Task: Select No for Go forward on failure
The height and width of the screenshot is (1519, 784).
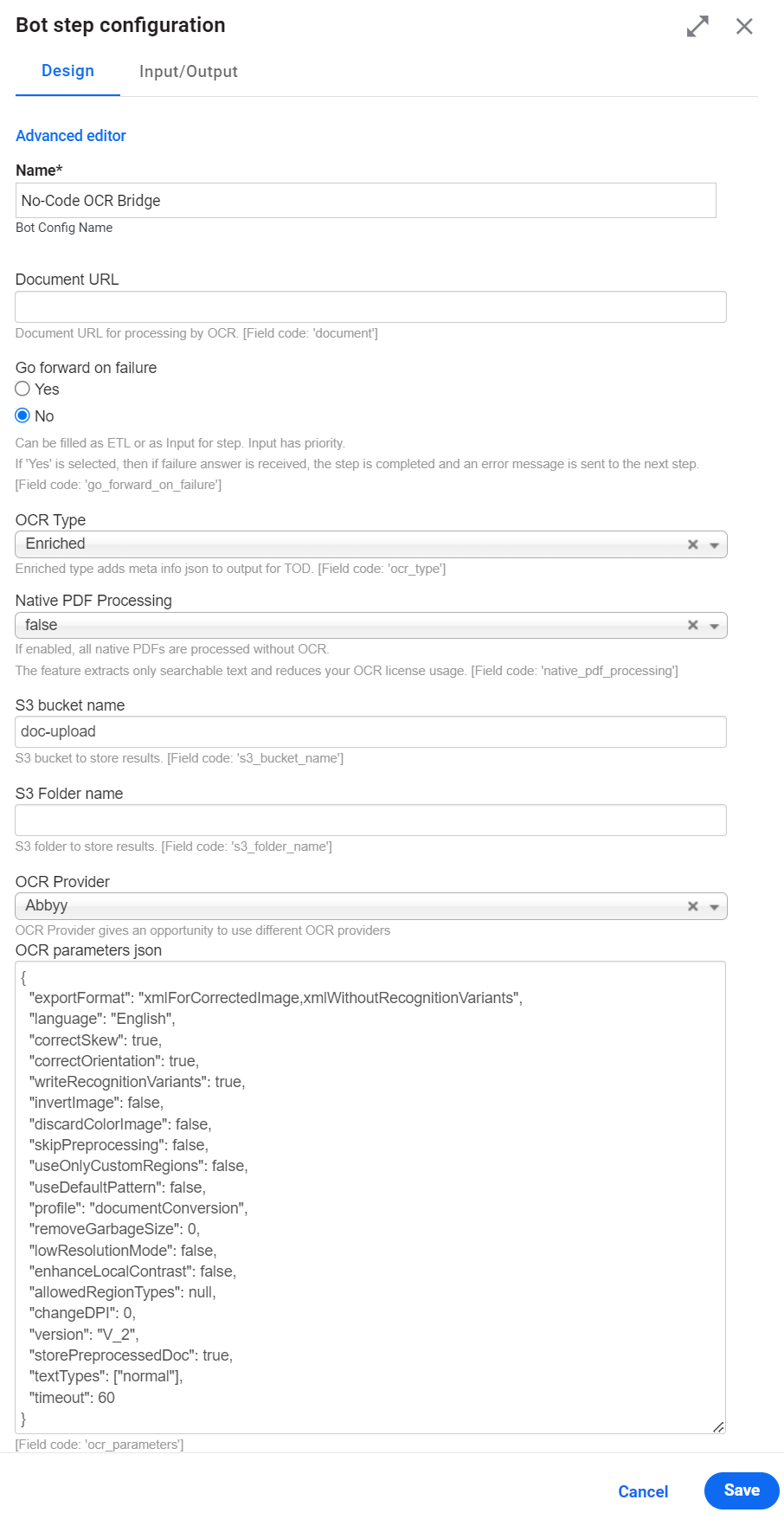Action: click(x=22, y=415)
